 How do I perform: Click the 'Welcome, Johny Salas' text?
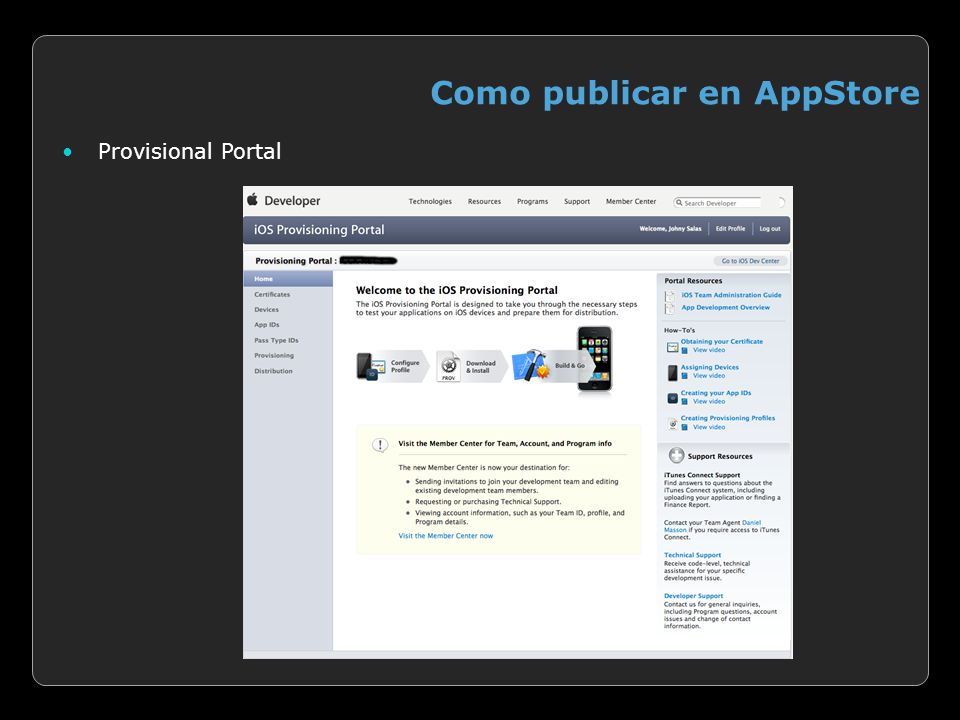click(x=670, y=228)
